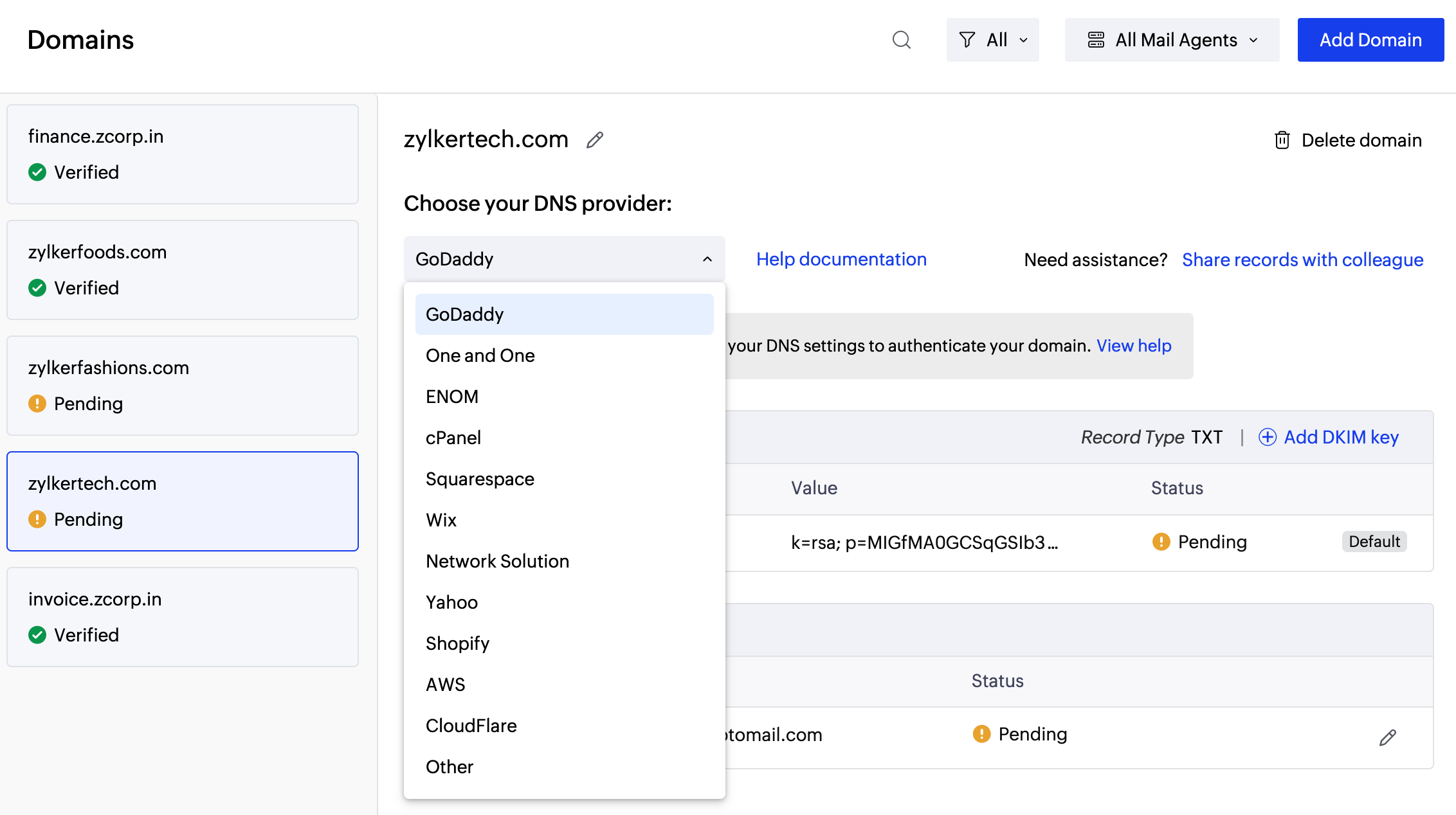Viewport: 1456px width, 815px height.
Task: Click Share records with colleague
Action: point(1302,259)
